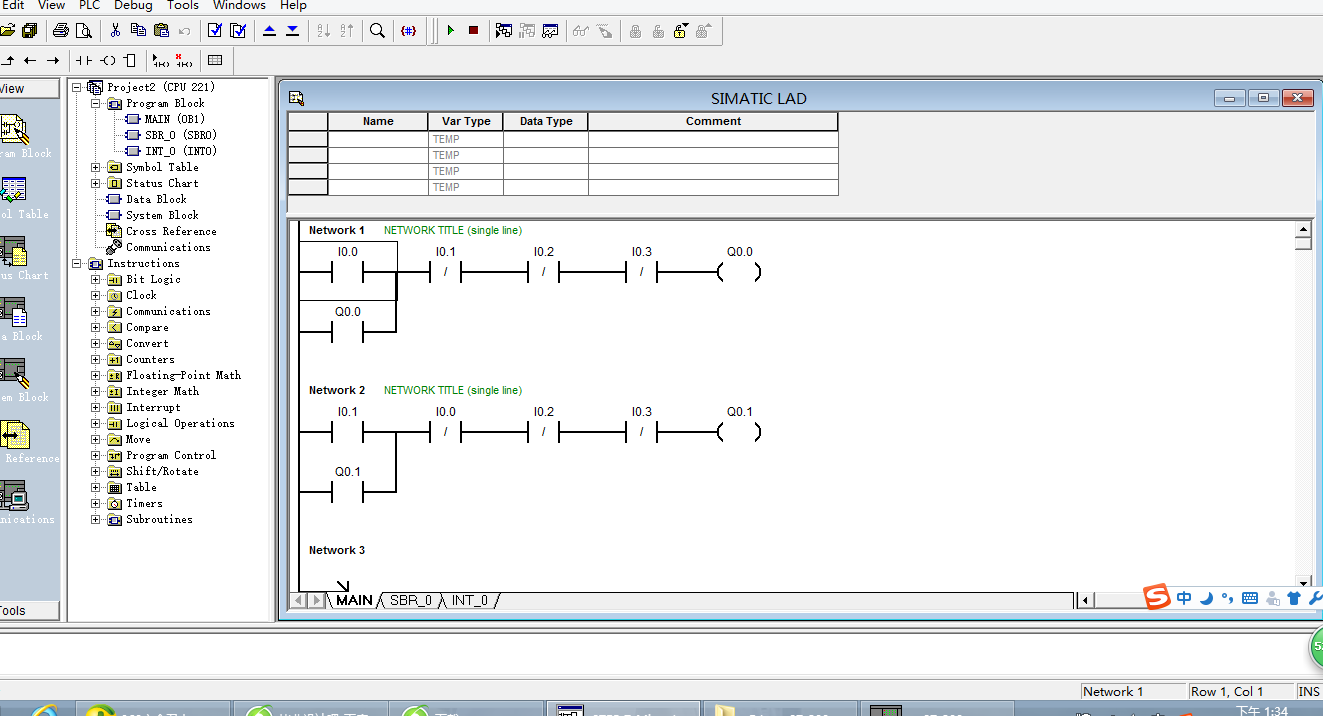The width and height of the screenshot is (1323, 716).
Task: Open project with the folder icon
Action: point(6,31)
